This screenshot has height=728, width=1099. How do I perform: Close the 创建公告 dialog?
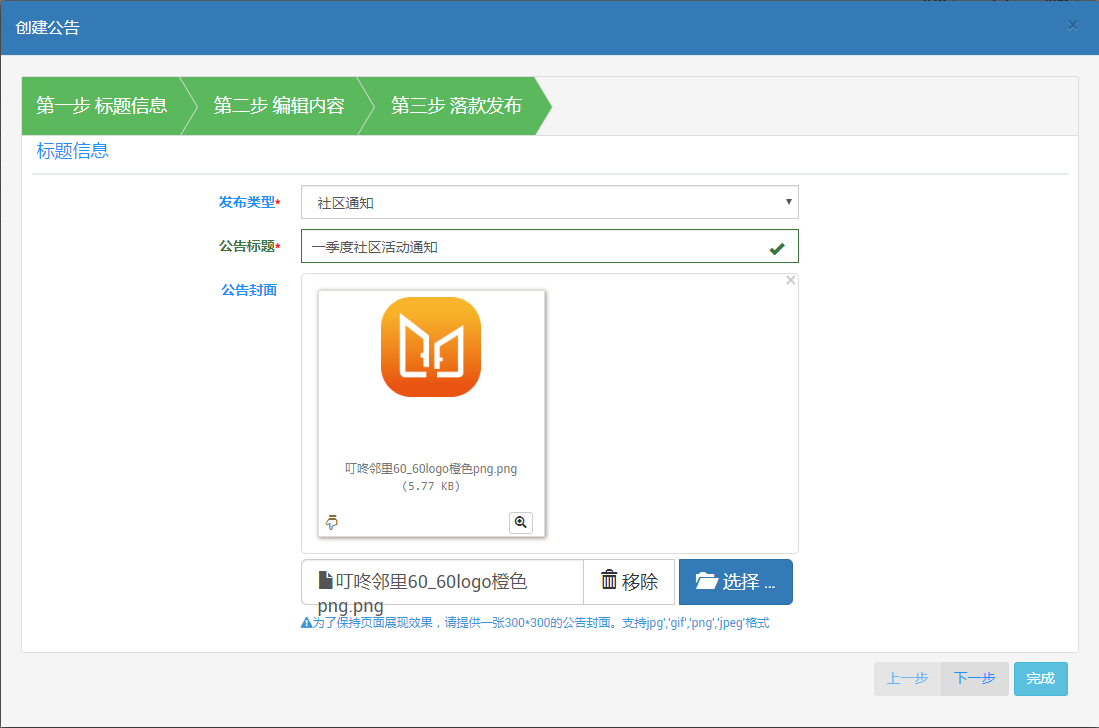1072,26
